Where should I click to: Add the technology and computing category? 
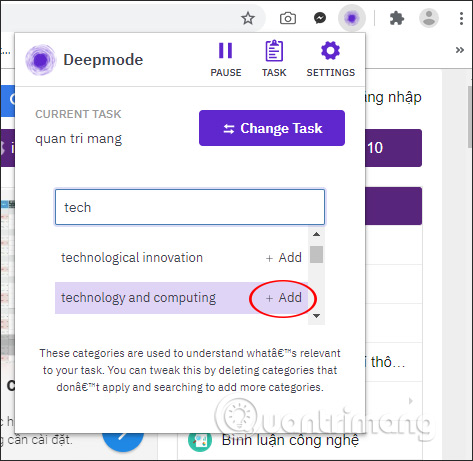284,298
